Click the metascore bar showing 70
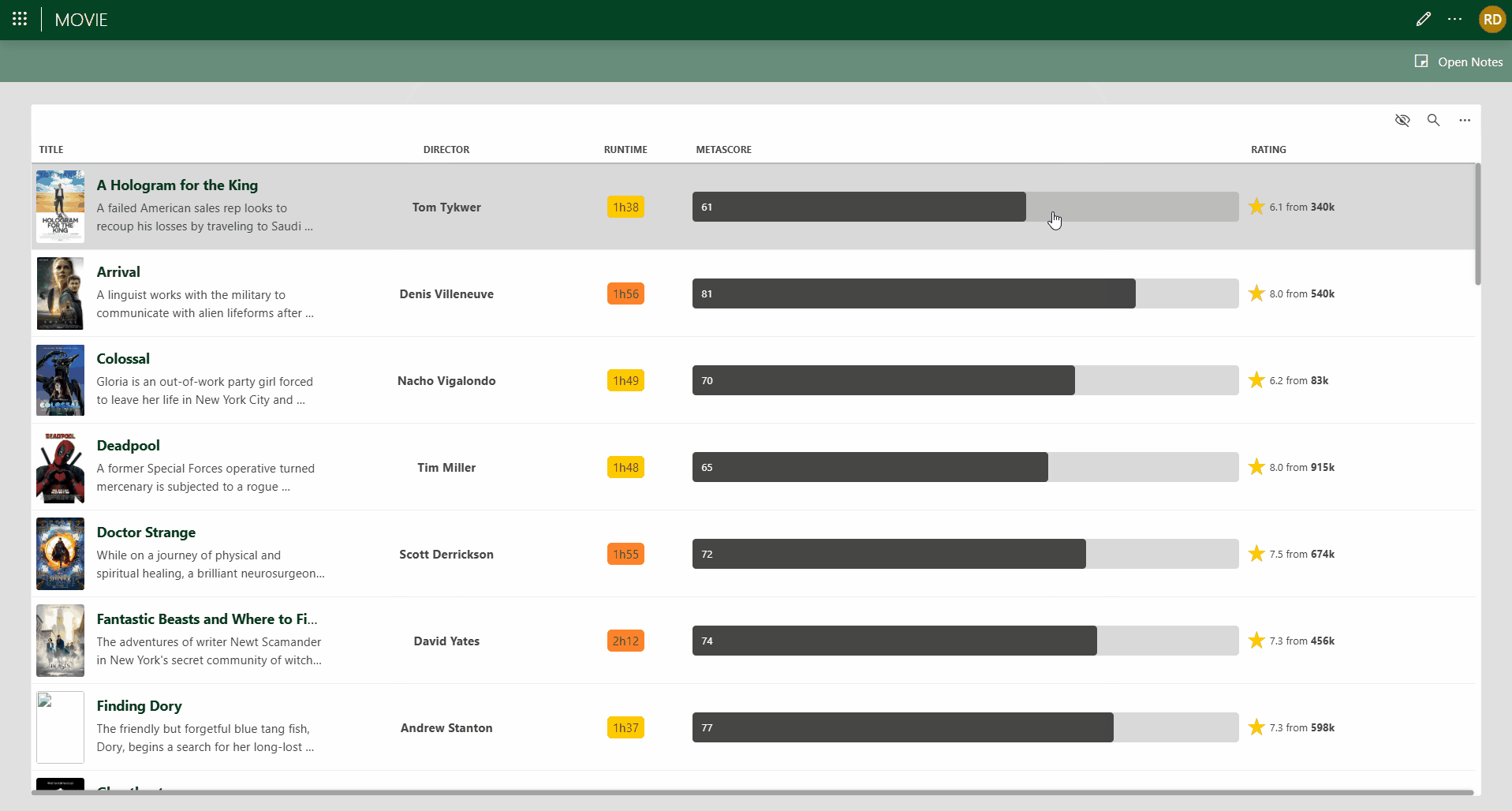 [x=965, y=380]
